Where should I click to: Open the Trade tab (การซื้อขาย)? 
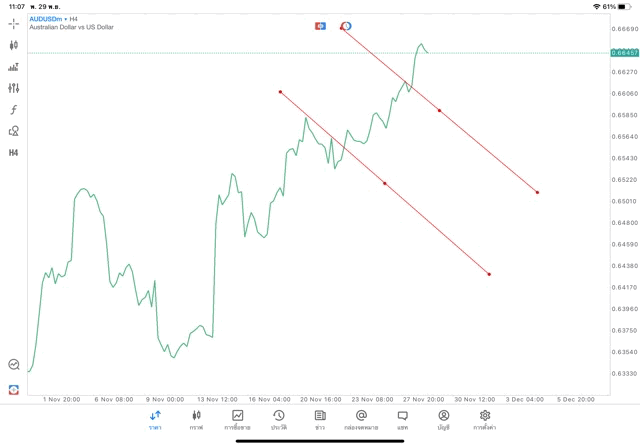click(x=237, y=420)
